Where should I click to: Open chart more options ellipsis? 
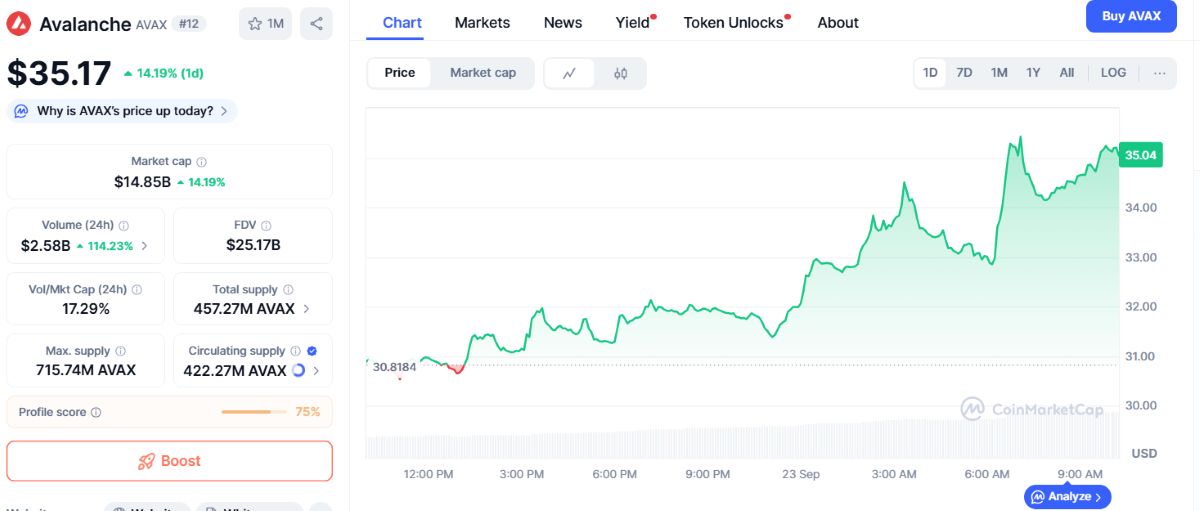[1159, 73]
